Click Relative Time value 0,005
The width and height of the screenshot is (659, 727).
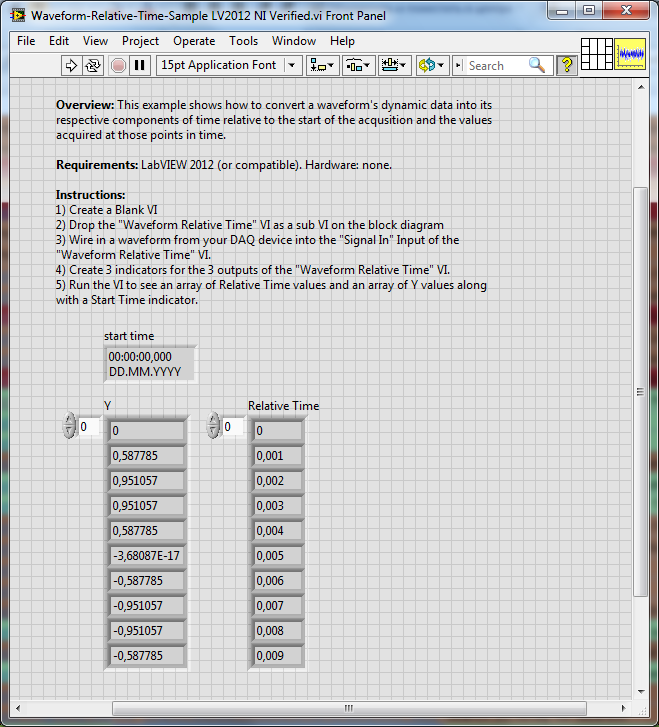coord(277,555)
